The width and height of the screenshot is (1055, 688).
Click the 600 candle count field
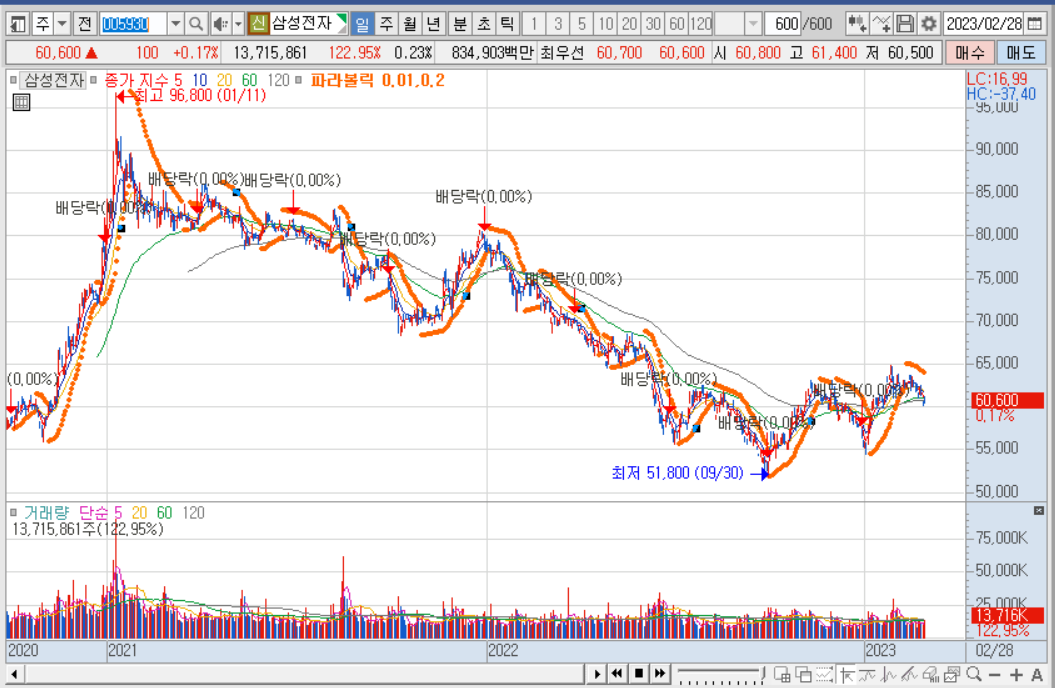(x=783, y=24)
